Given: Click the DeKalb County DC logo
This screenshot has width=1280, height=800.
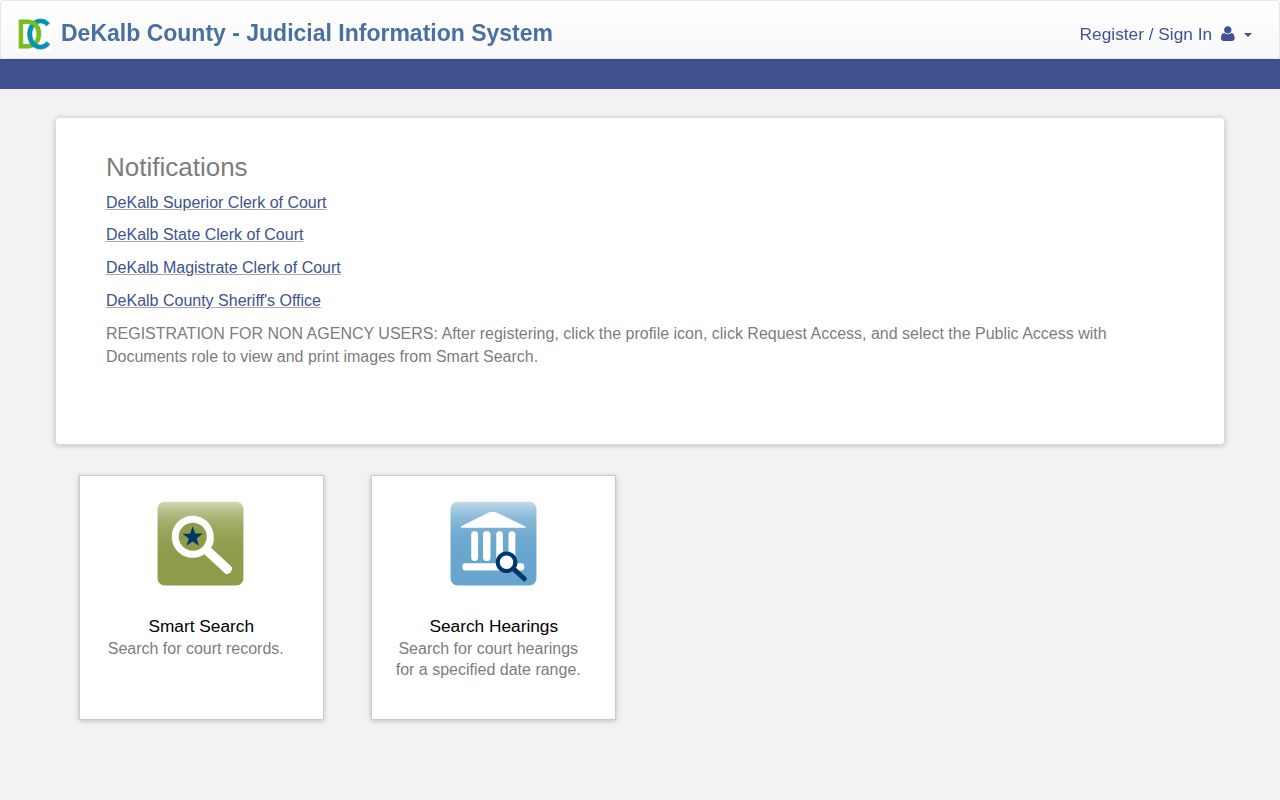Looking at the screenshot, I should (34, 34).
